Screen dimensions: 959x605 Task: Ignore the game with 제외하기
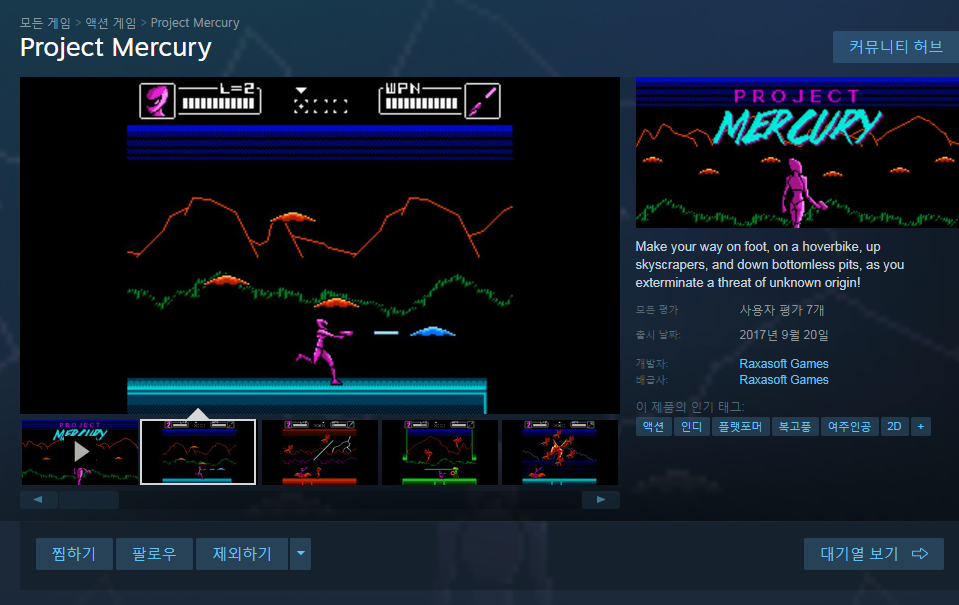click(242, 554)
